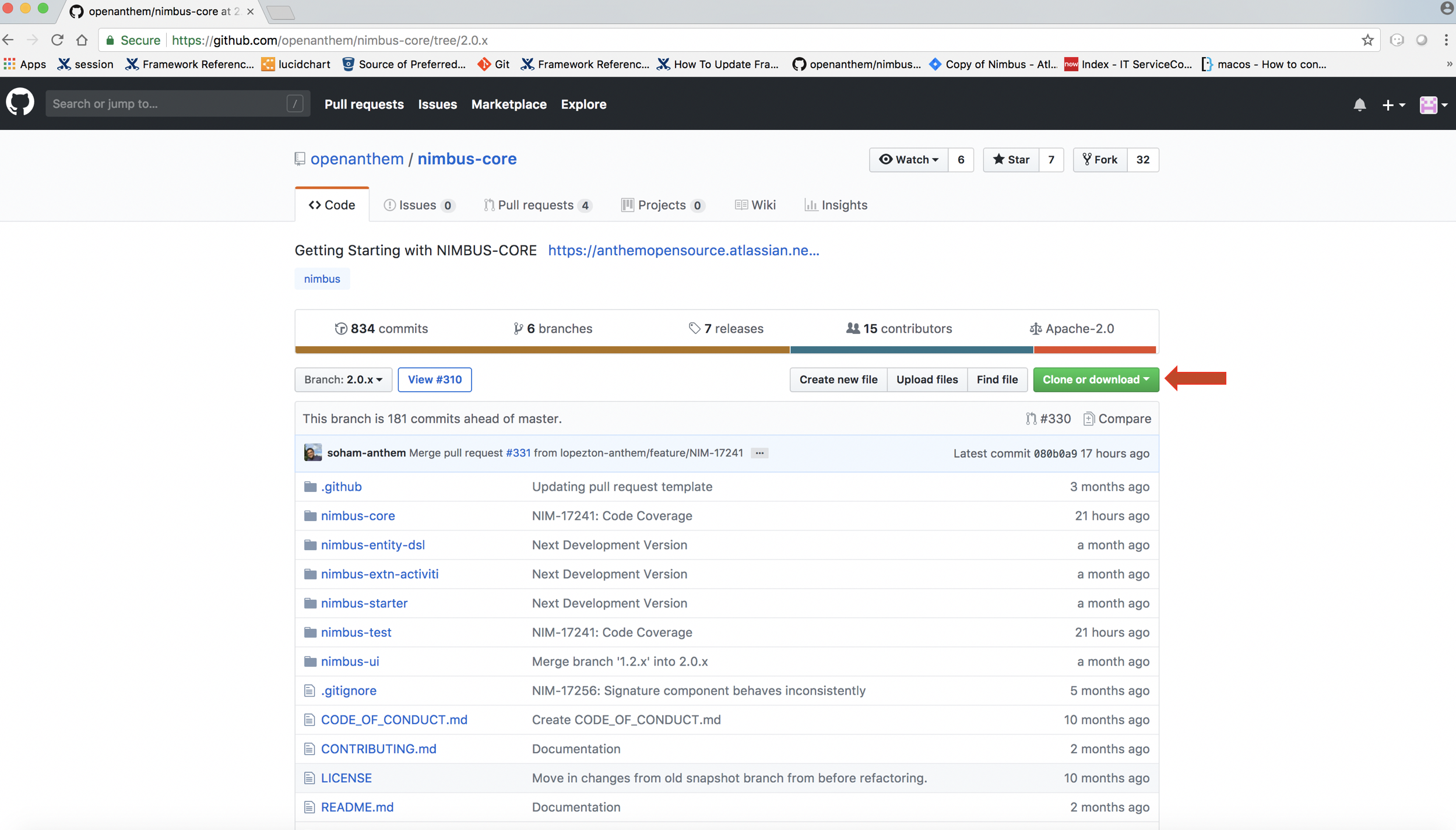Viewport: 1456px width, 830px height.
Task: View the 6 branches list
Action: 553,328
